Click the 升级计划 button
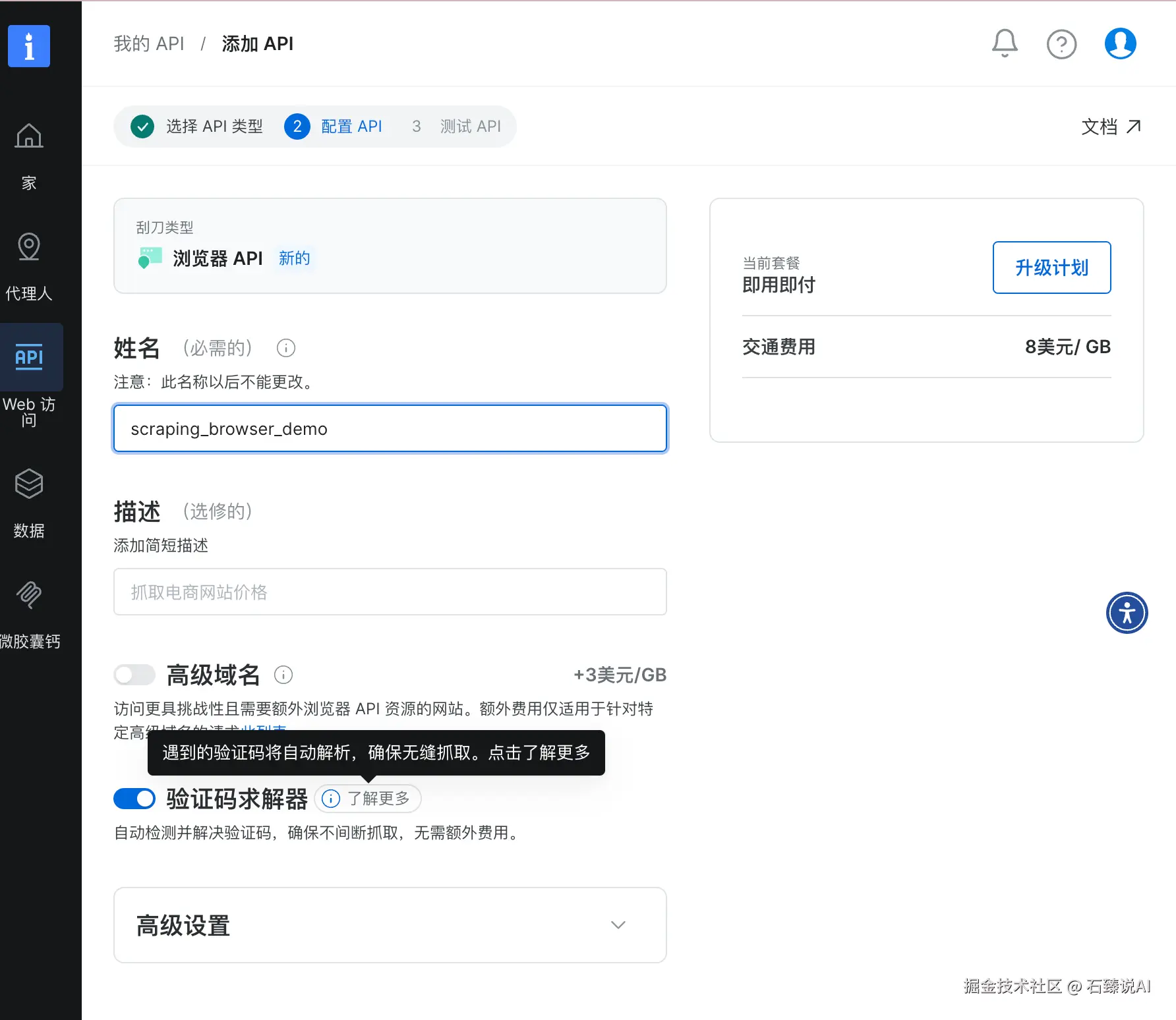1176x1020 pixels. [x=1051, y=268]
